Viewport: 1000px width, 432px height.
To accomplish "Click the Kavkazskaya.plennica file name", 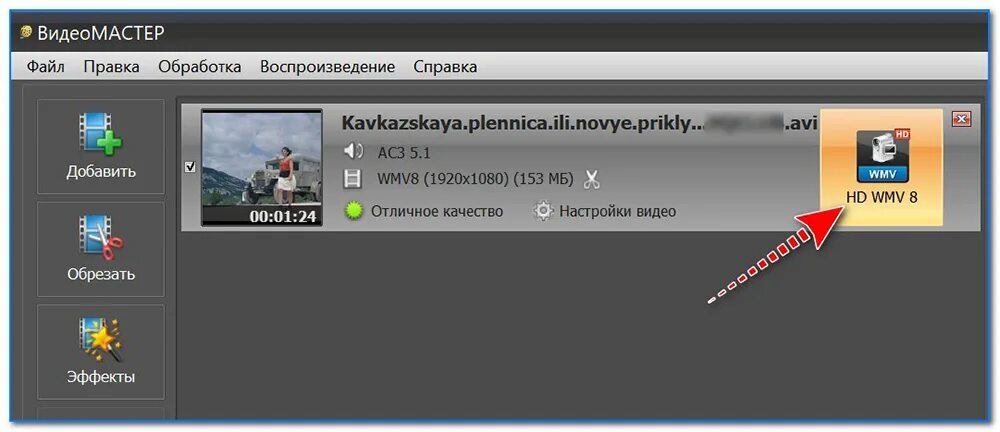I will pyautogui.click(x=579, y=124).
